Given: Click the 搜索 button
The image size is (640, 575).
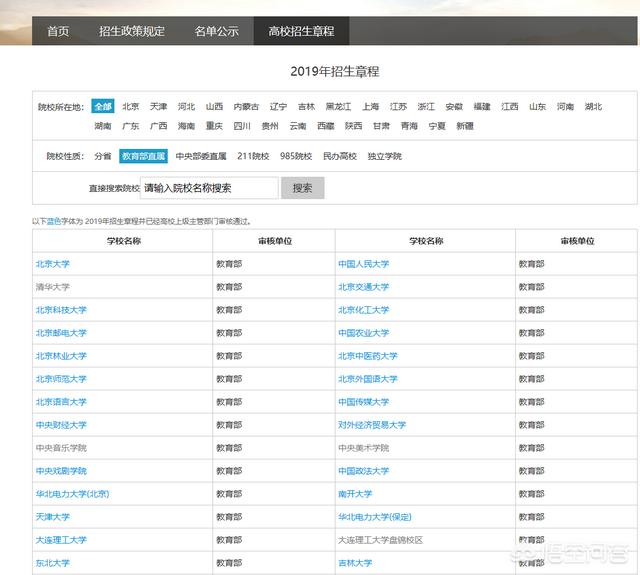Looking at the screenshot, I should tap(302, 188).
